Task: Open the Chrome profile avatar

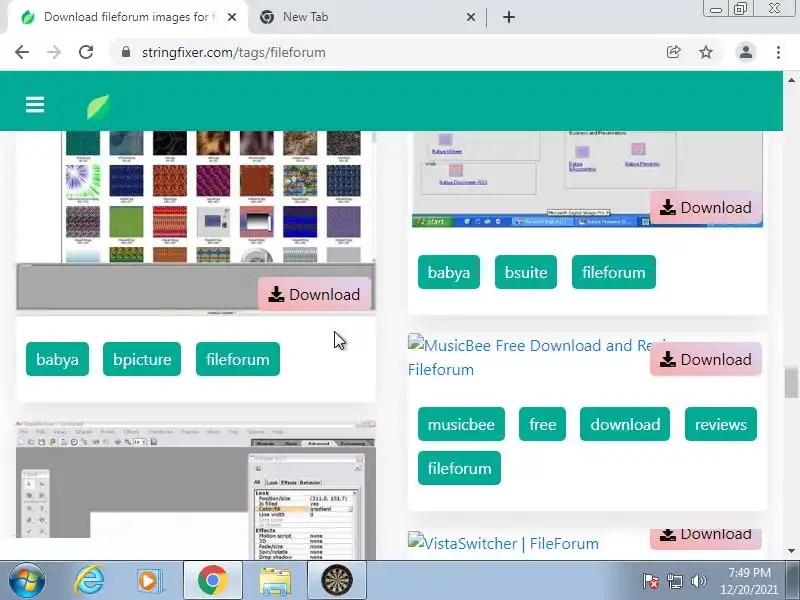Action: tap(745, 52)
